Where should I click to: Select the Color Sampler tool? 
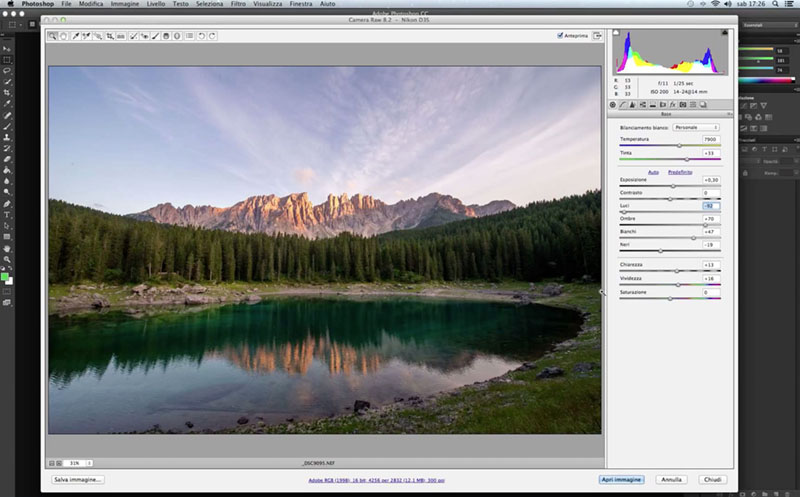(x=87, y=36)
